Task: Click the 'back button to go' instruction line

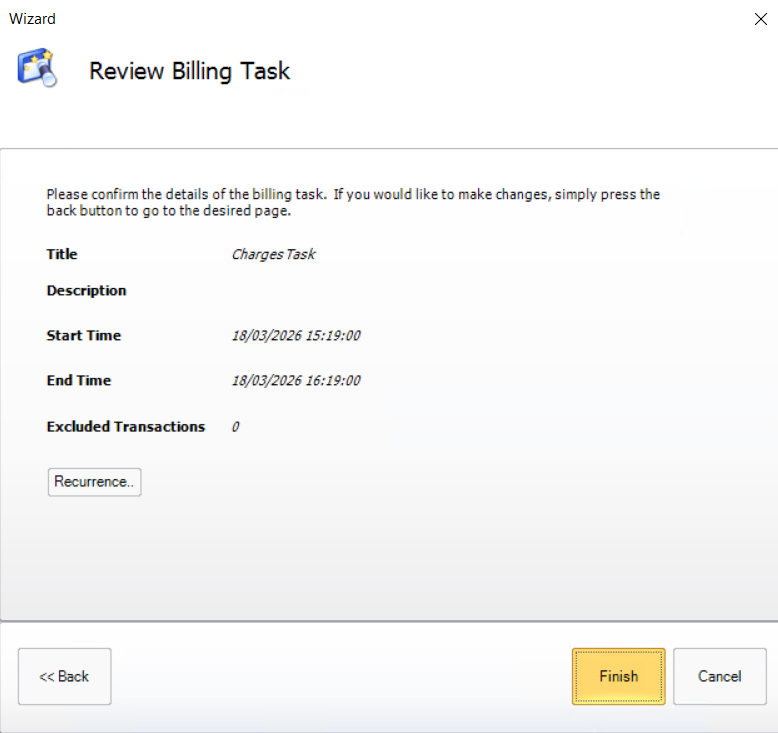Action: [168, 211]
